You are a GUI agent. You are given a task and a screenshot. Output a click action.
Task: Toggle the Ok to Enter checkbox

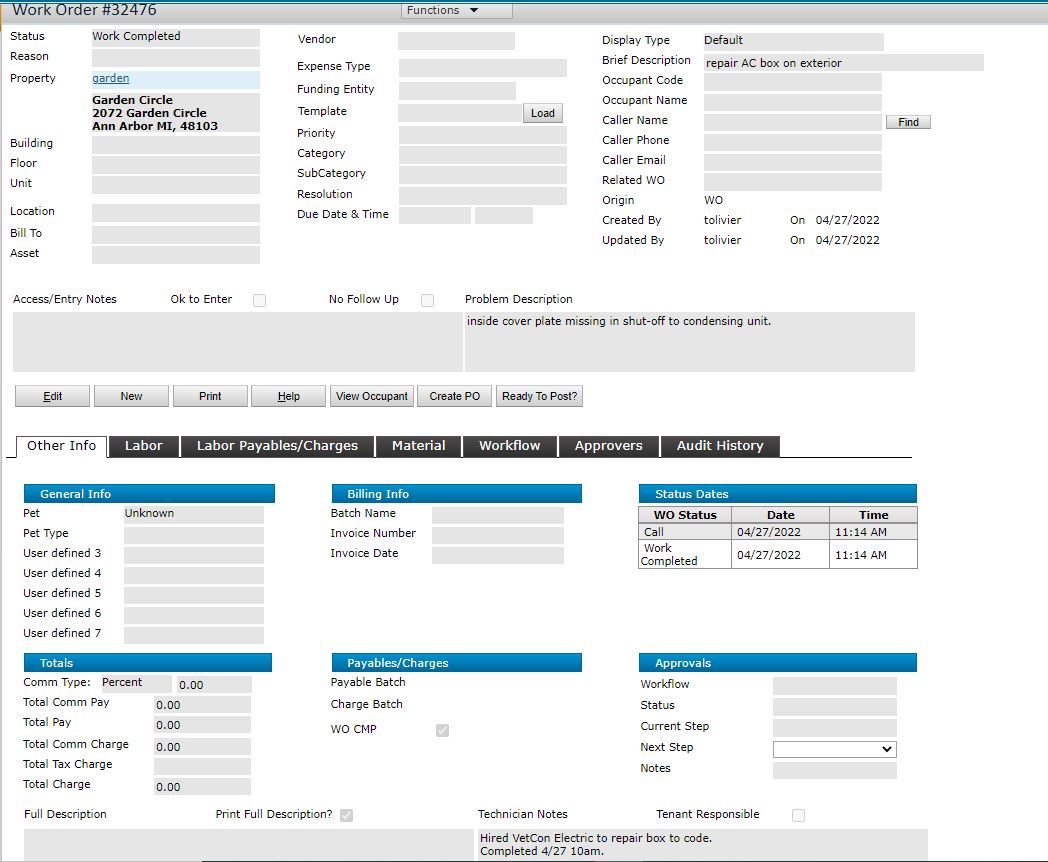(260, 300)
